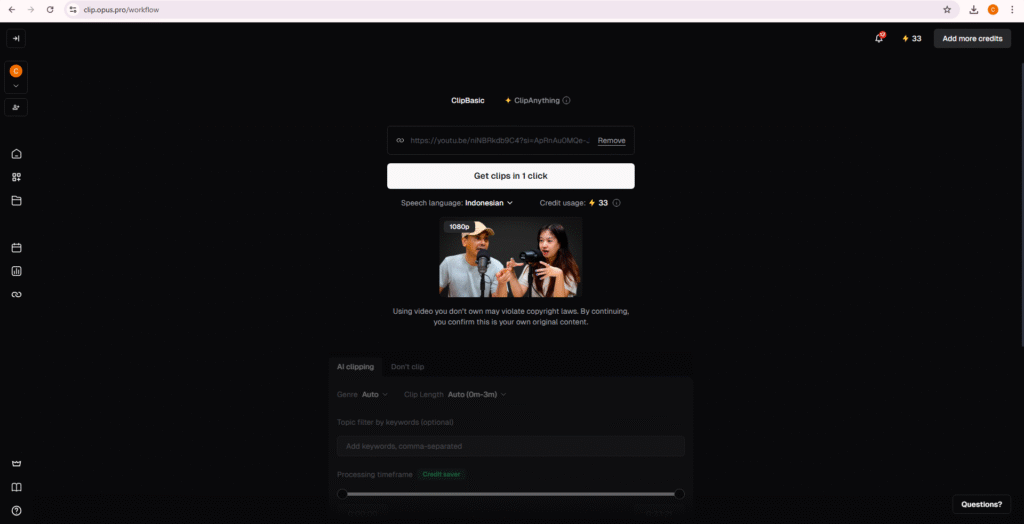
Task: Click the topic filter keywords input field
Action: pyautogui.click(x=510, y=446)
